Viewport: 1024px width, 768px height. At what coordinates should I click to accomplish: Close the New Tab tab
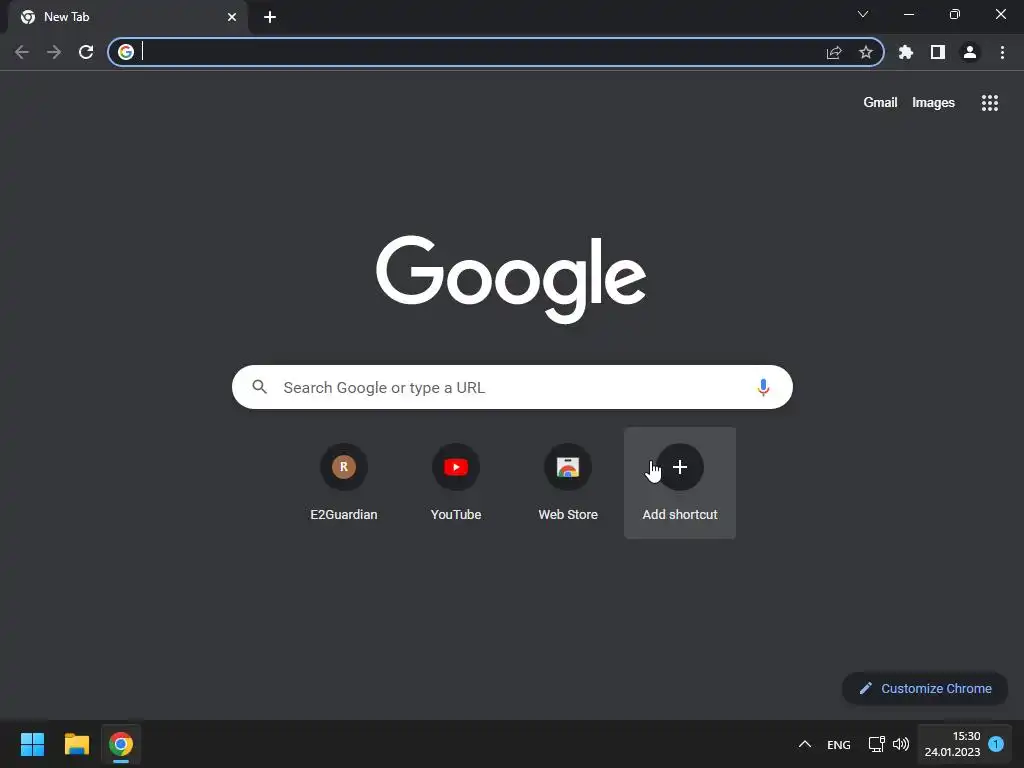(x=232, y=17)
